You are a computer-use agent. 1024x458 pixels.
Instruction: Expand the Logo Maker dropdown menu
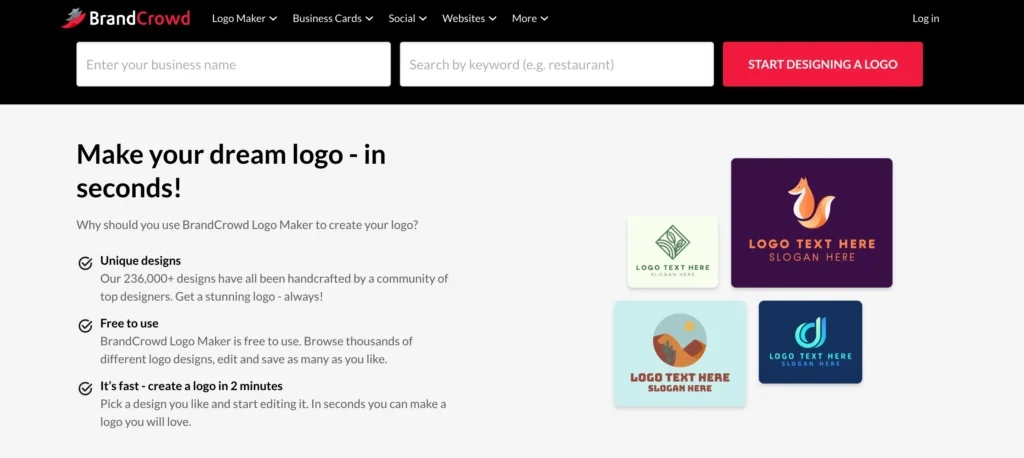(244, 18)
